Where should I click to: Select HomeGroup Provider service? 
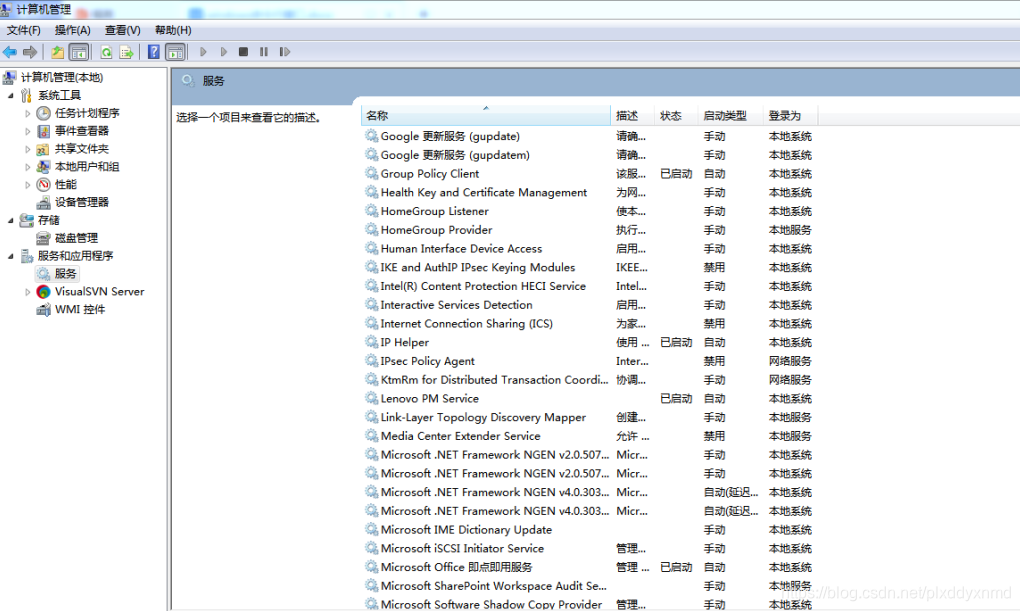coord(436,230)
